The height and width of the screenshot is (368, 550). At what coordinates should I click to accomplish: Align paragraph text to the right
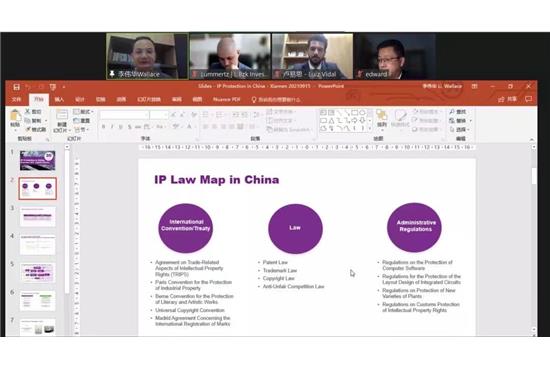[x=223, y=127]
